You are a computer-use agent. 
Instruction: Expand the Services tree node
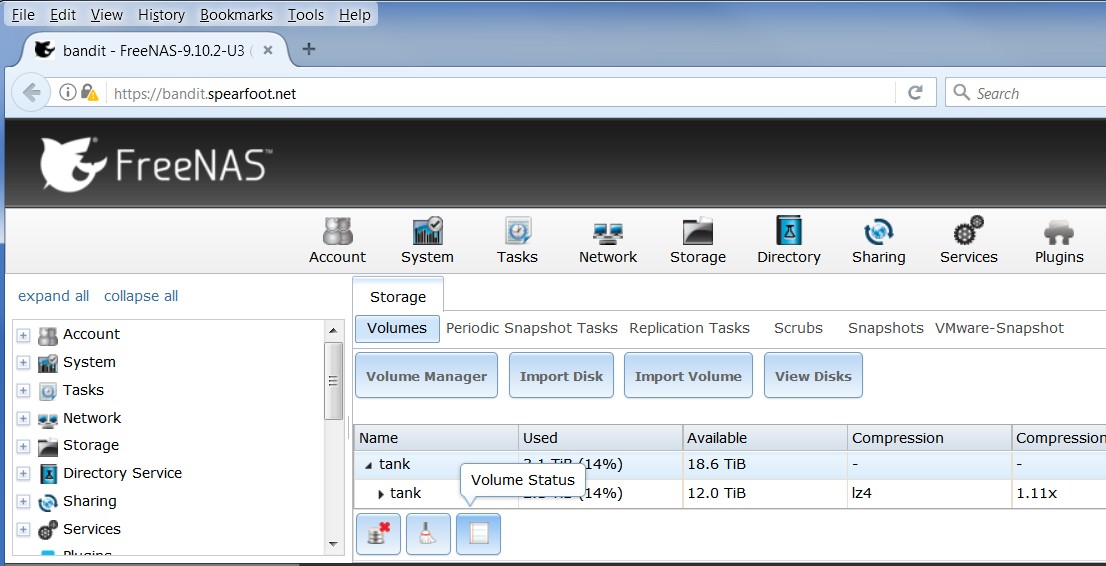[x=23, y=530]
